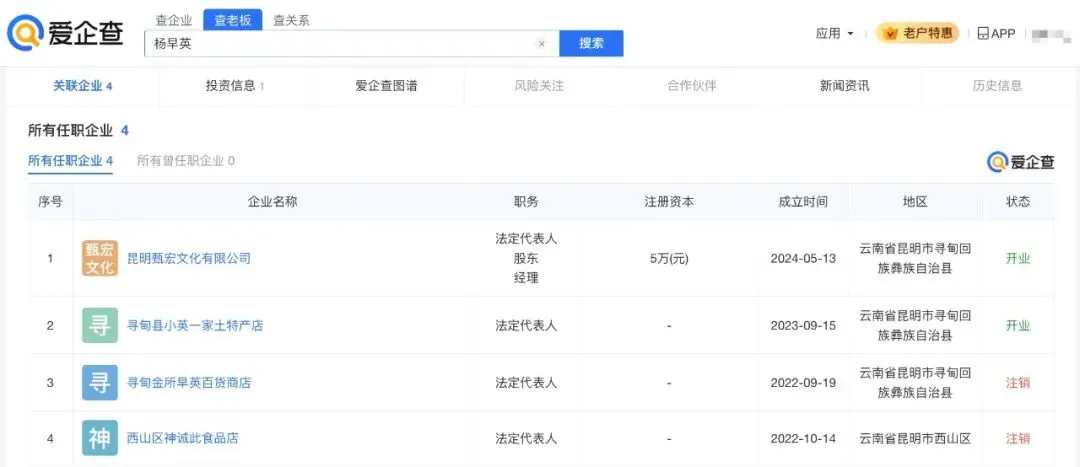Clear search text with the X icon

(x=541, y=44)
